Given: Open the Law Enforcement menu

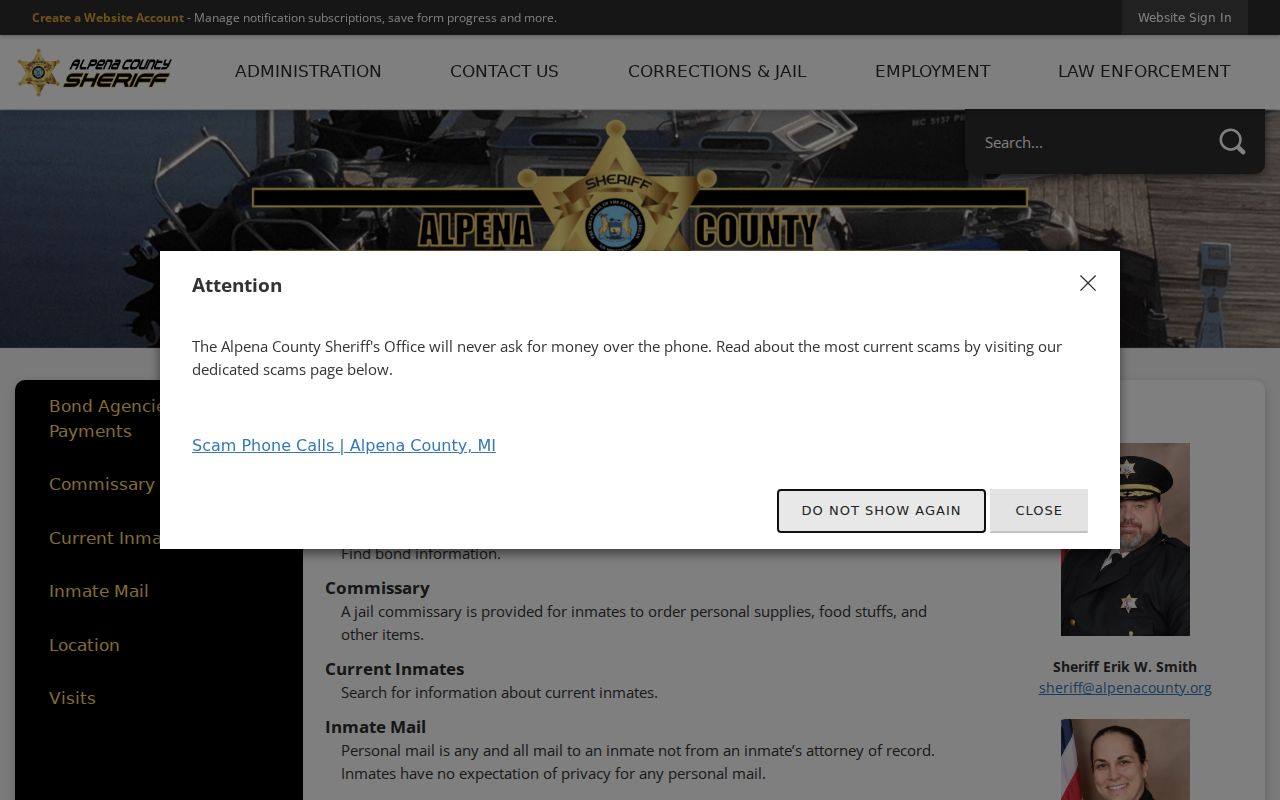Looking at the screenshot, I should coord(1144,72).
